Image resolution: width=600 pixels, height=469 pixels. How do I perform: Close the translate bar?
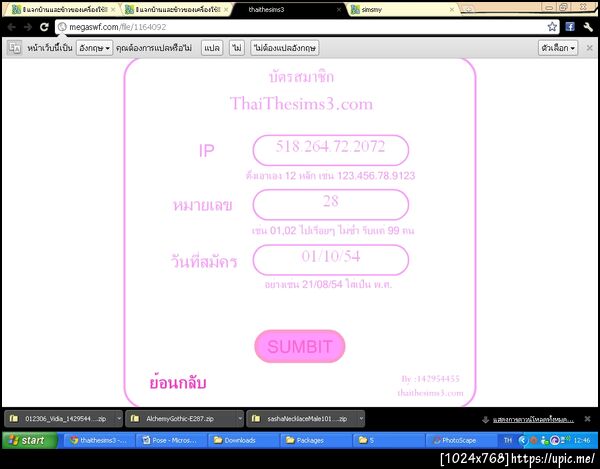coord(589,48)
